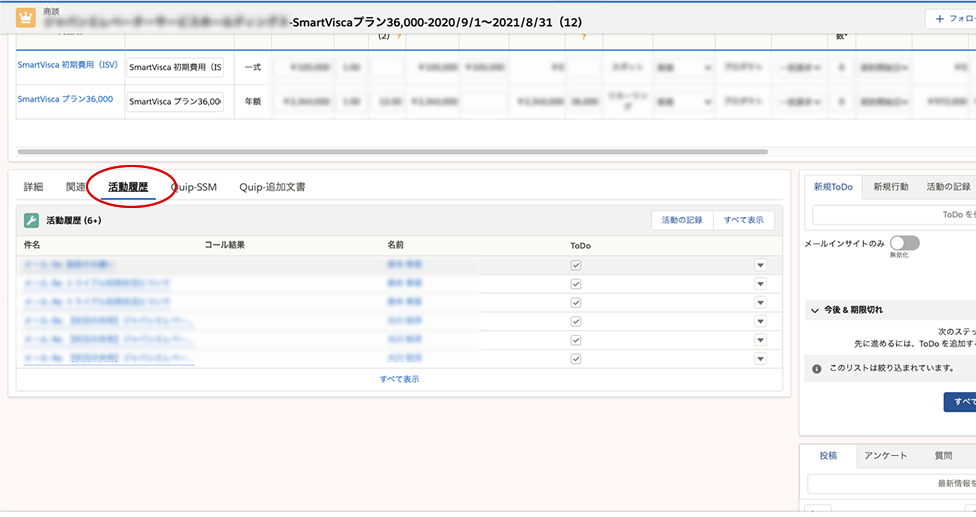976x517 pixels.
Task: Open the action menu arrow of fifth activity row
Action: click(x=760, y=340)
